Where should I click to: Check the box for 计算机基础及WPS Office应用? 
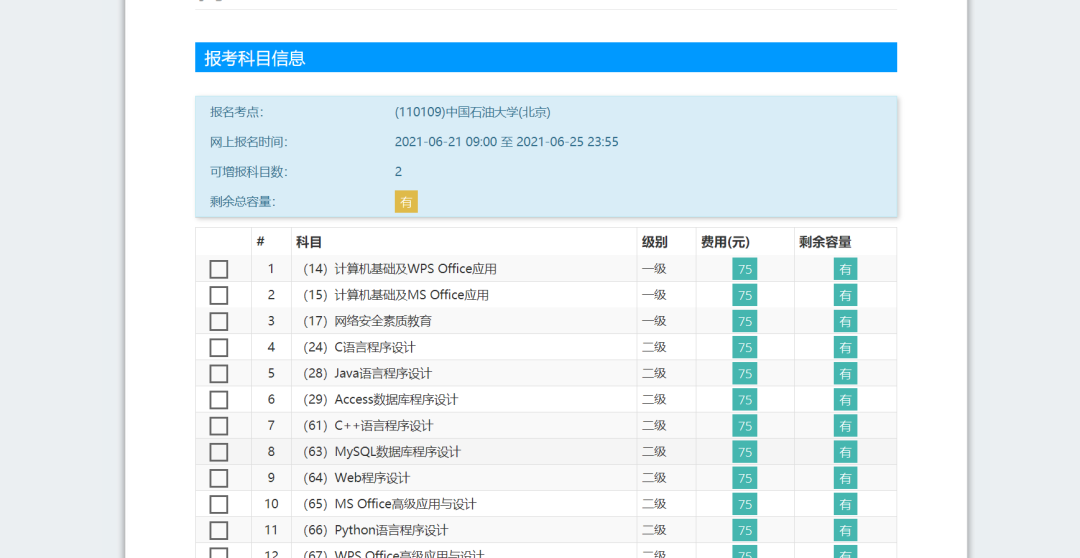pos(218,269)
